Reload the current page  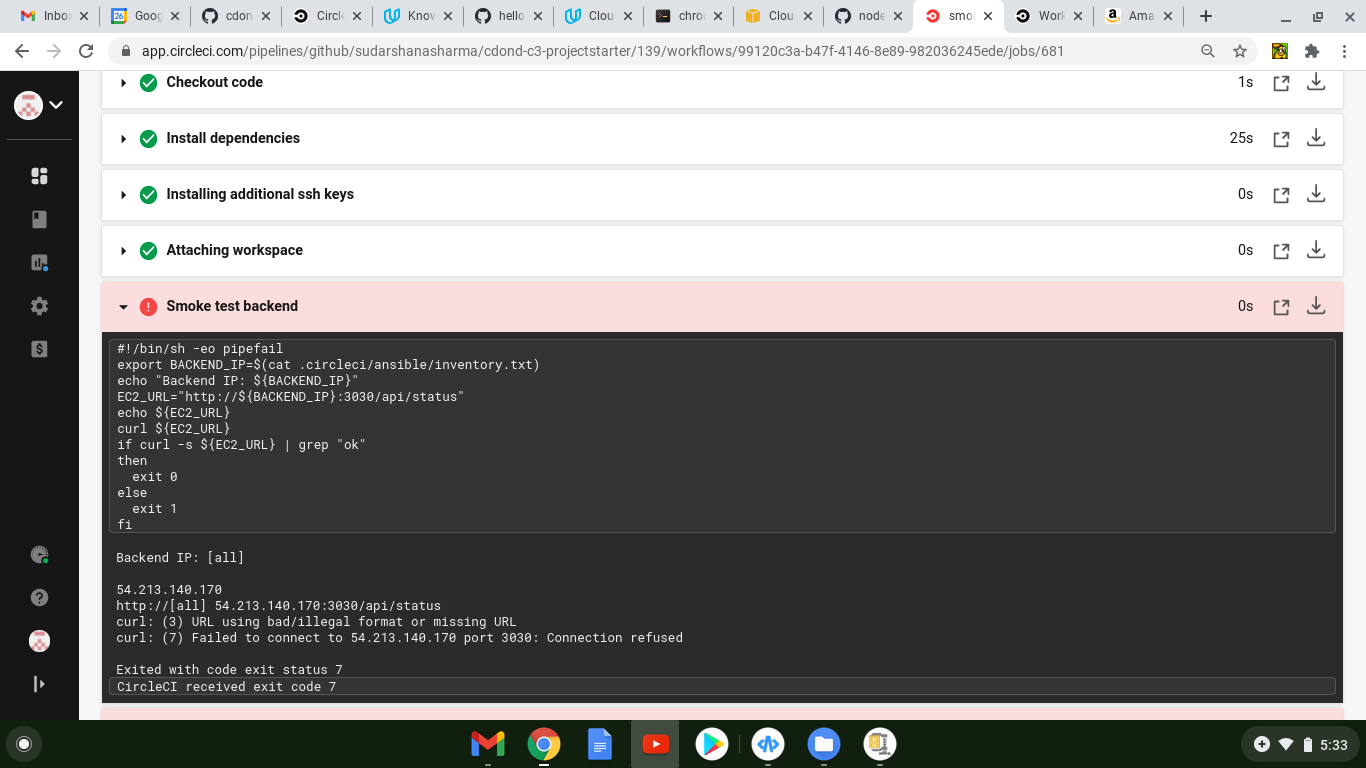click(86, 51)
